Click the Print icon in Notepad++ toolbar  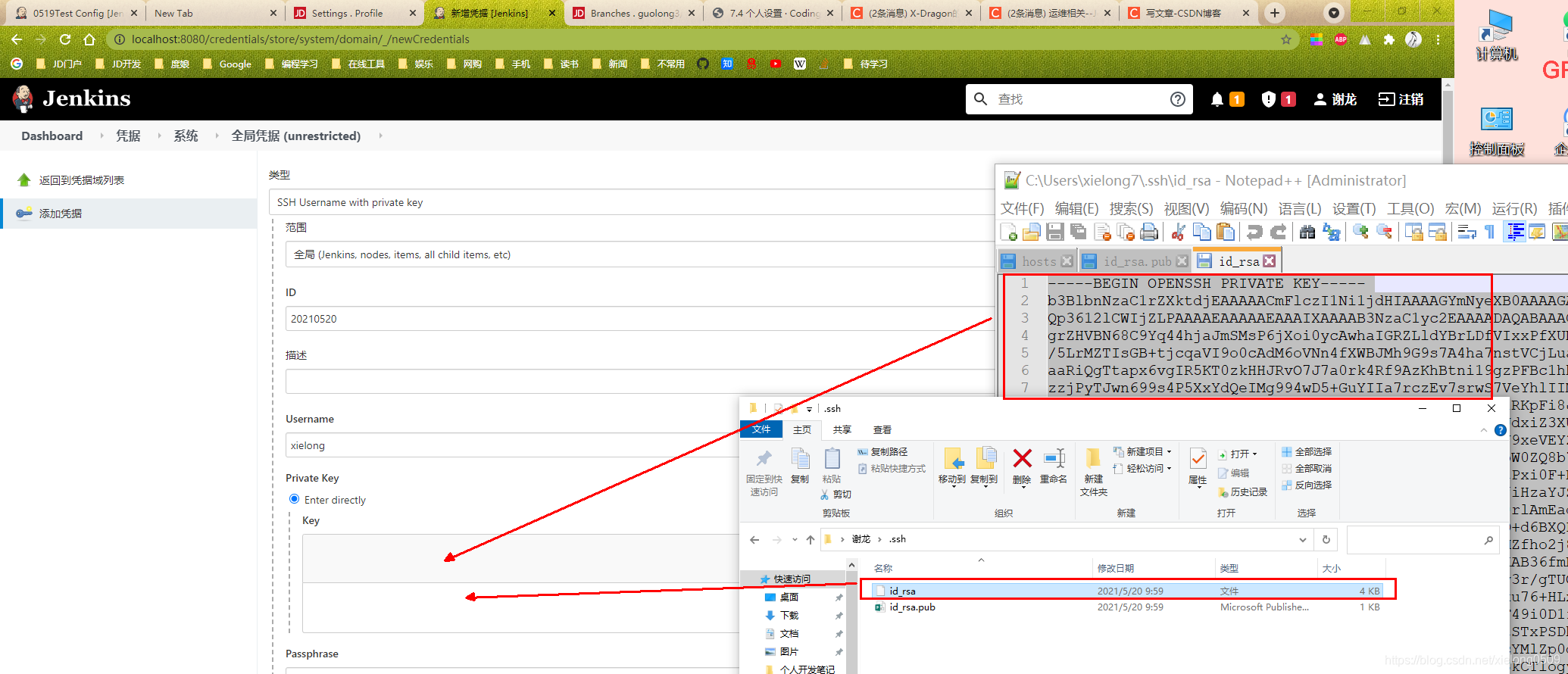pyautogui.click(x=1149, y=232)
